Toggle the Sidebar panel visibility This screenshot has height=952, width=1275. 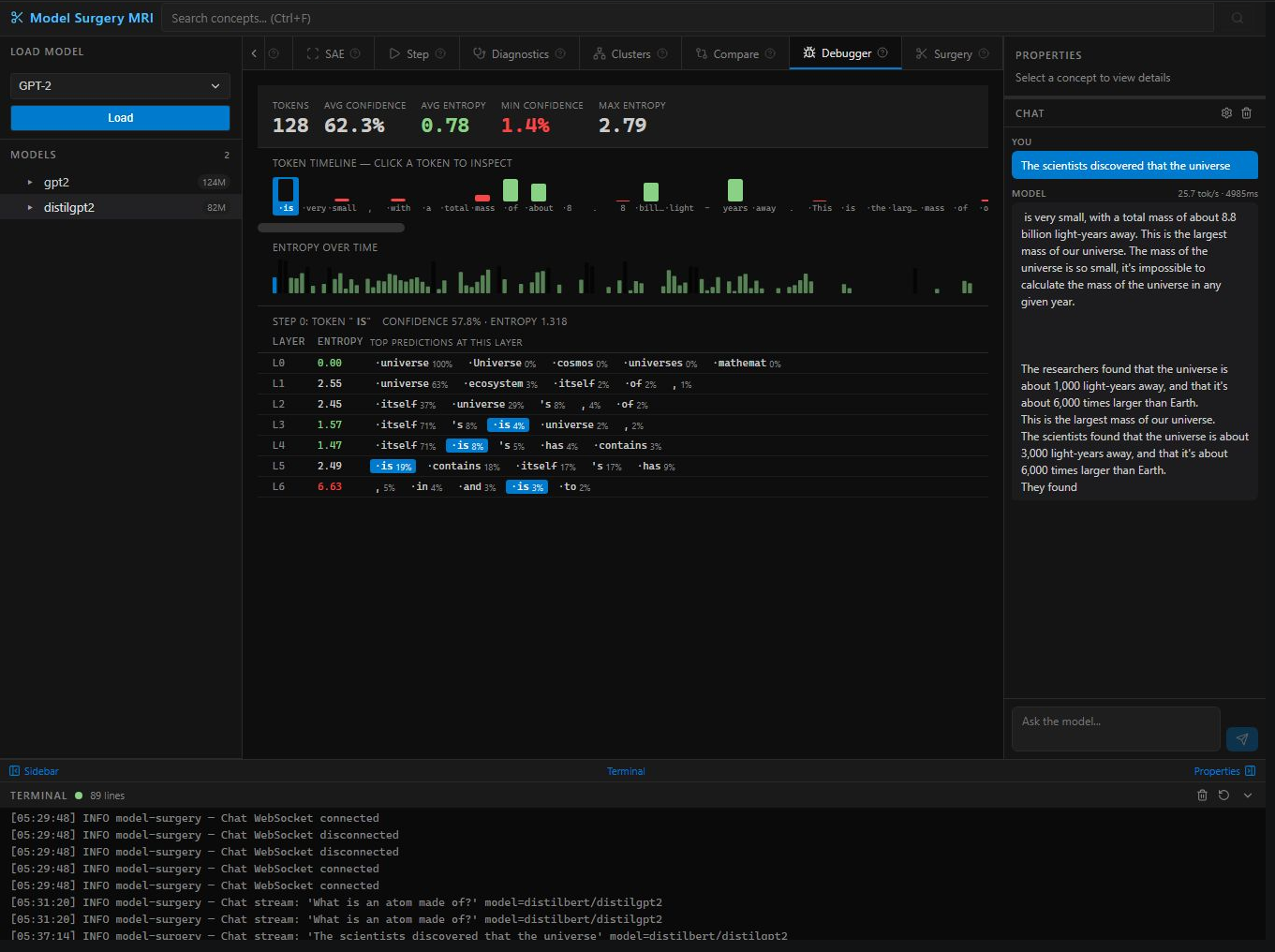(34, 771)
